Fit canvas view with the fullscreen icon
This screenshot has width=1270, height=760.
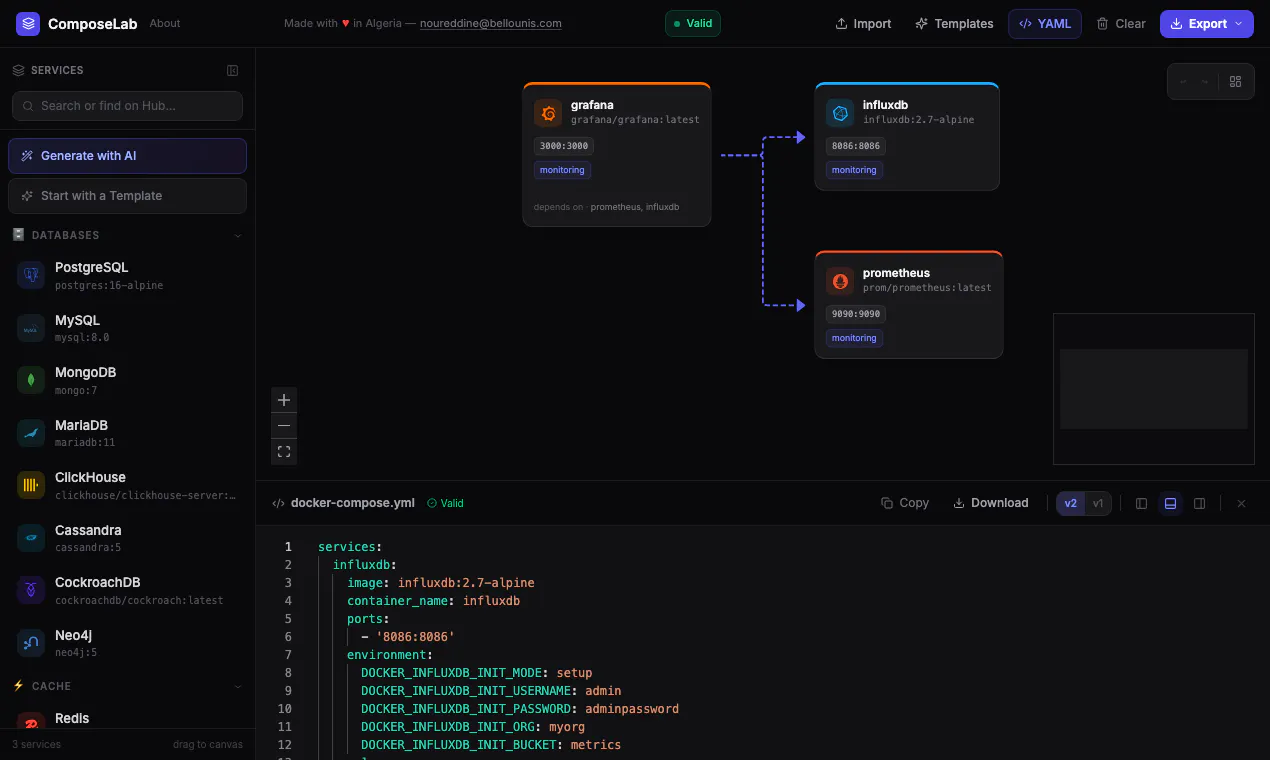pos(284,452)
